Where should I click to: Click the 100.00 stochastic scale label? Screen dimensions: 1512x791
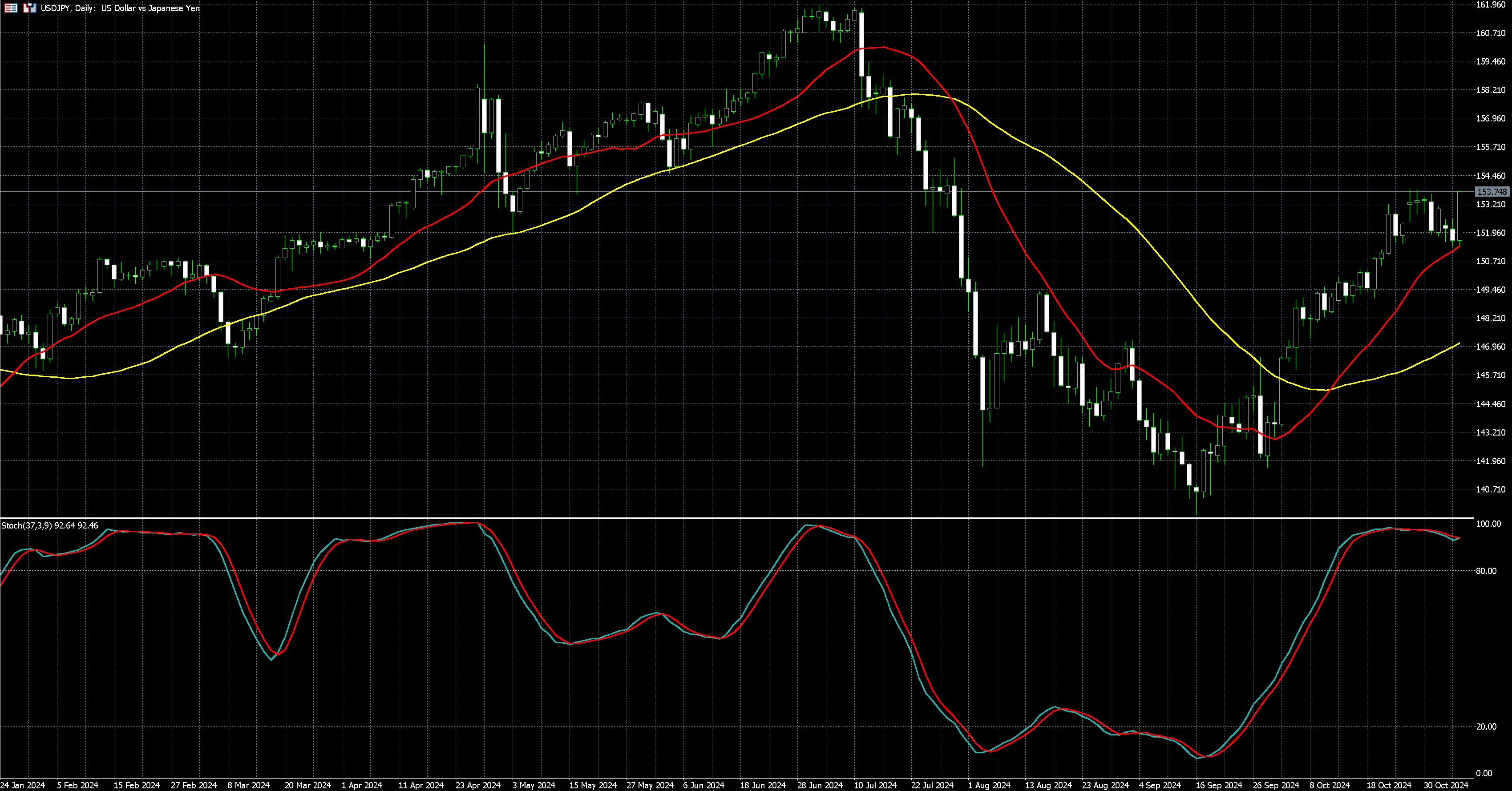tap(1488, 524)
